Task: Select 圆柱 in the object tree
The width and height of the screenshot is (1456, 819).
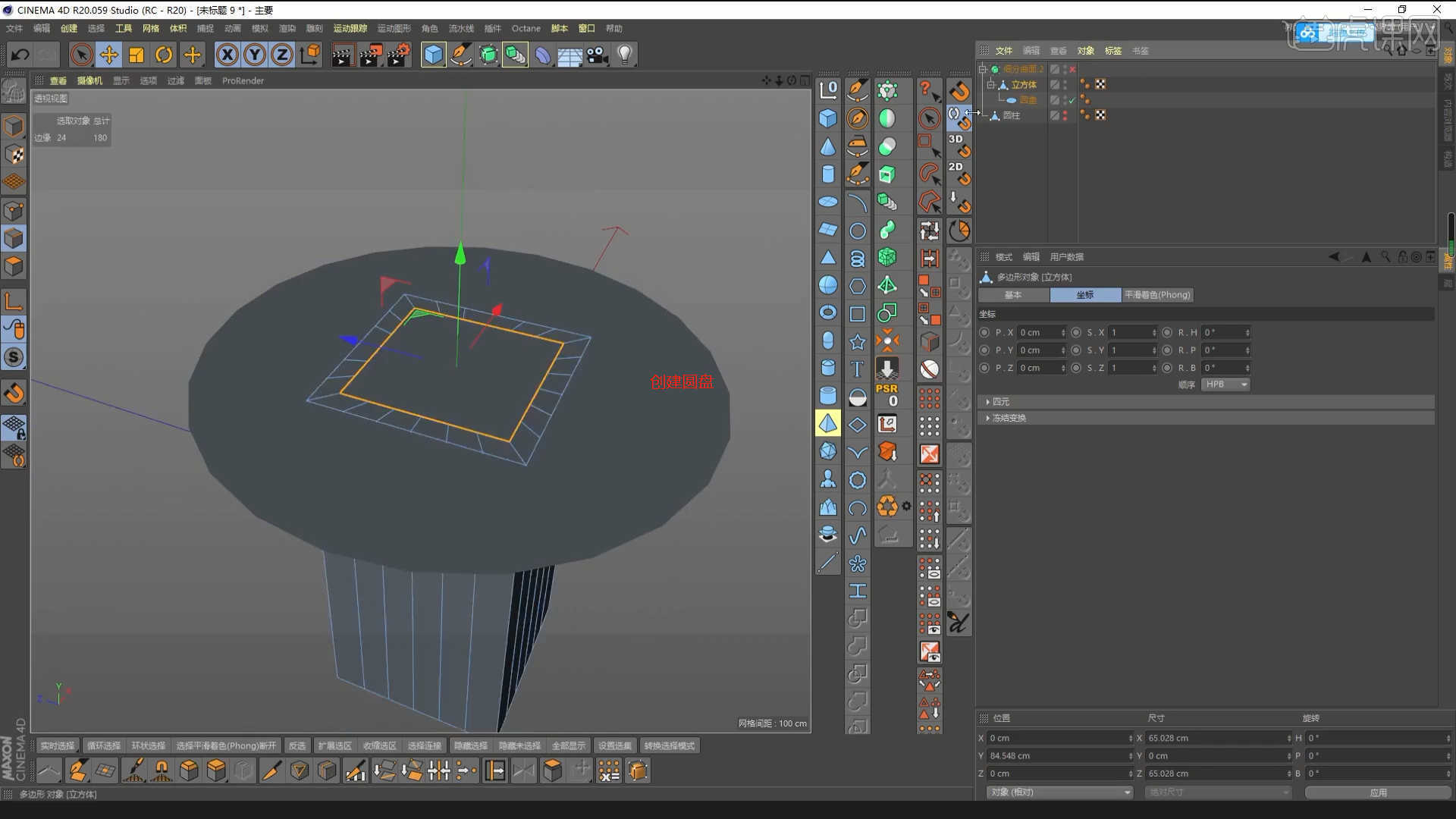Action: pos(1012,115)
